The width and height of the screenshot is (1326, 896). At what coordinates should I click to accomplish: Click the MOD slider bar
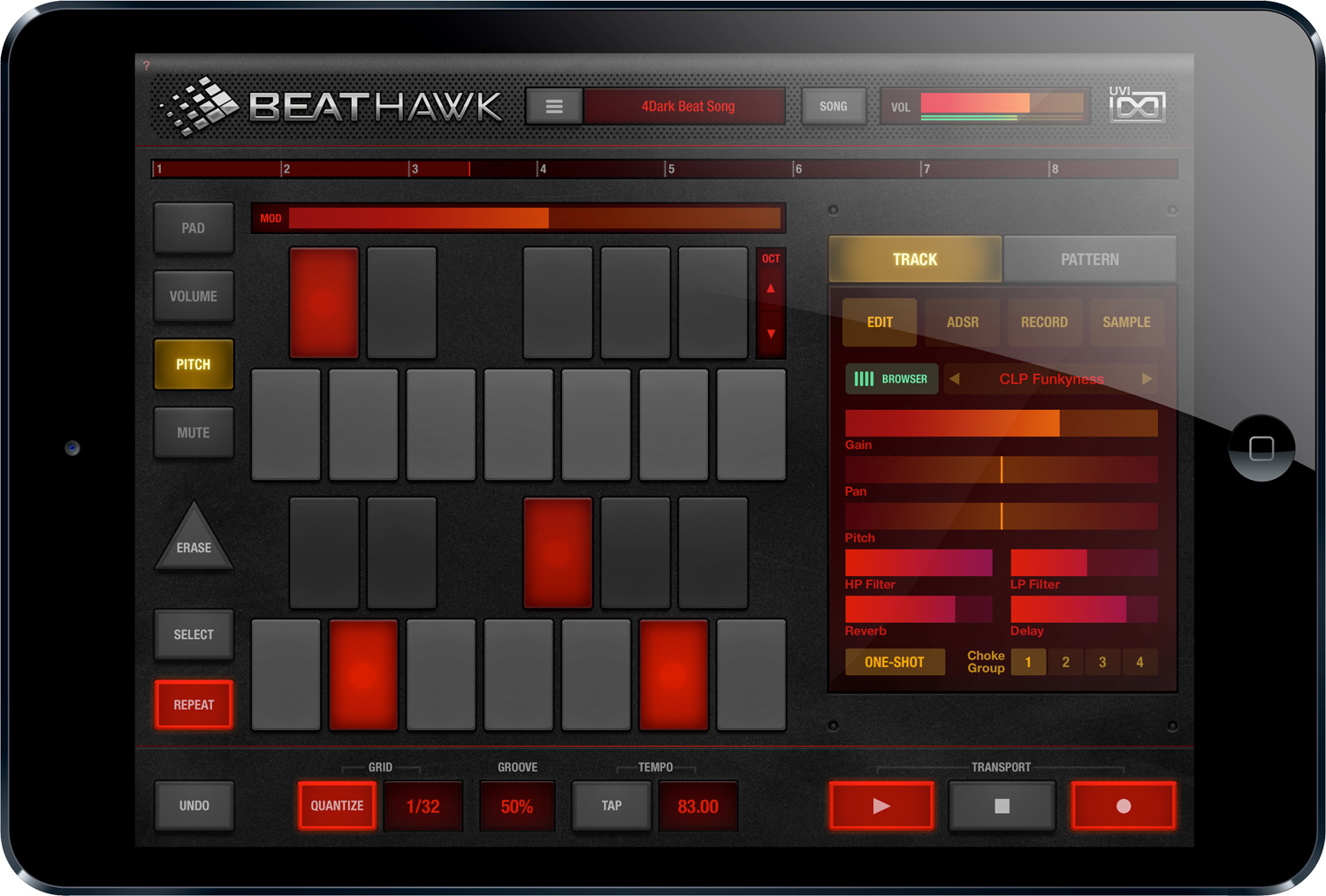point(535,218)
